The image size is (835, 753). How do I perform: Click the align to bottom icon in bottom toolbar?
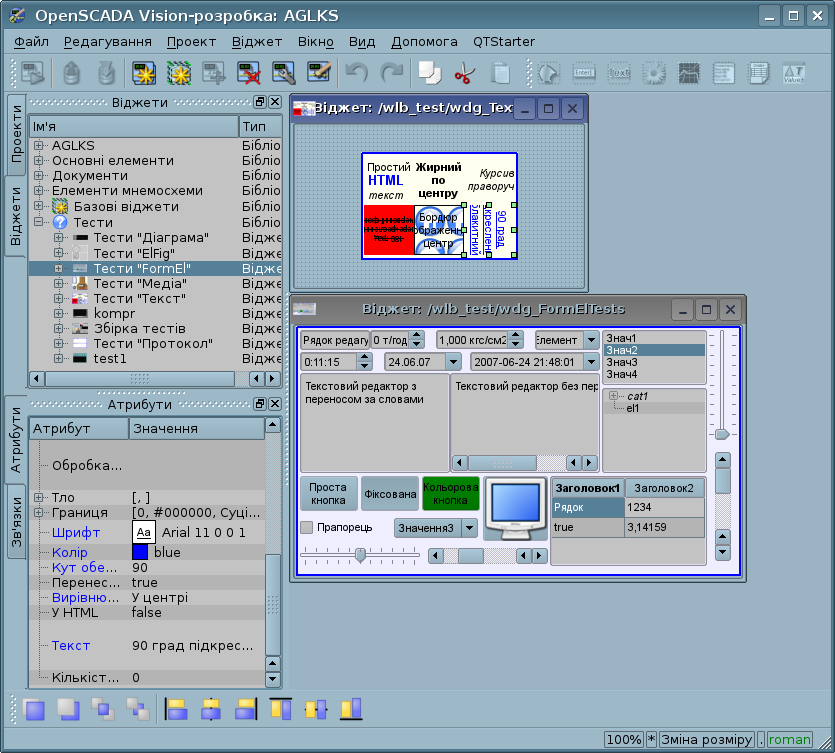click(x=349, y=710)
